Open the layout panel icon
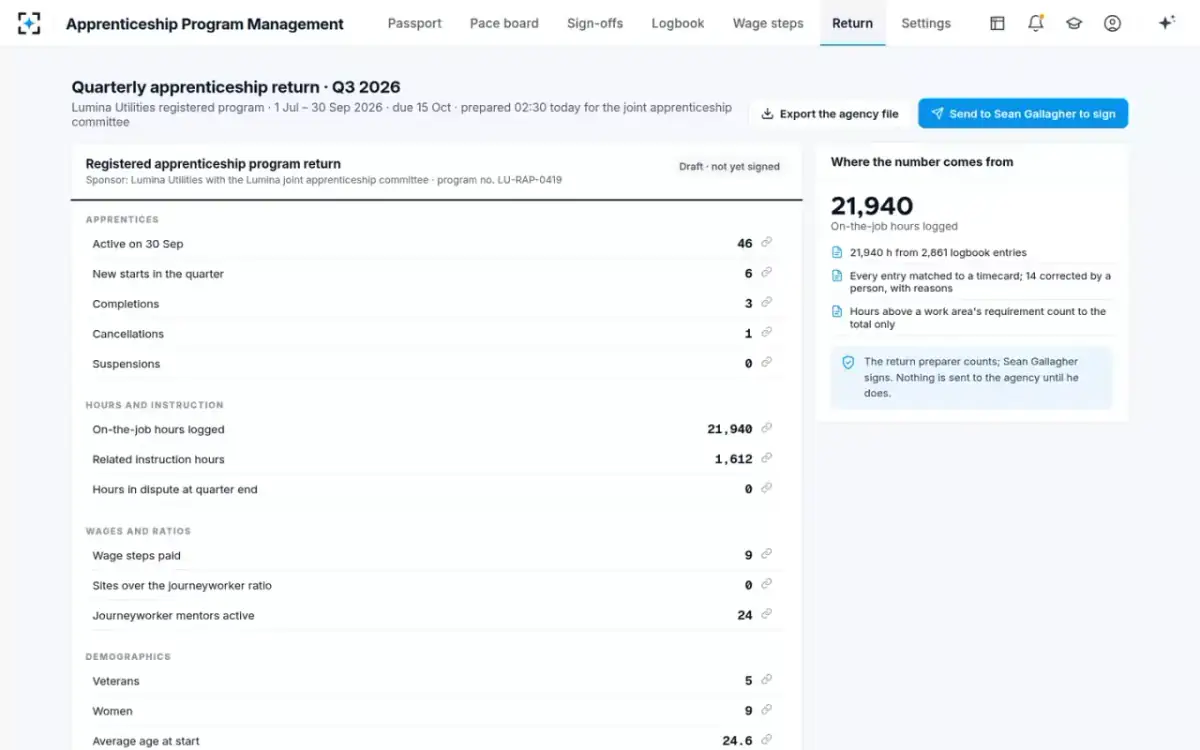 coord(997,23)
